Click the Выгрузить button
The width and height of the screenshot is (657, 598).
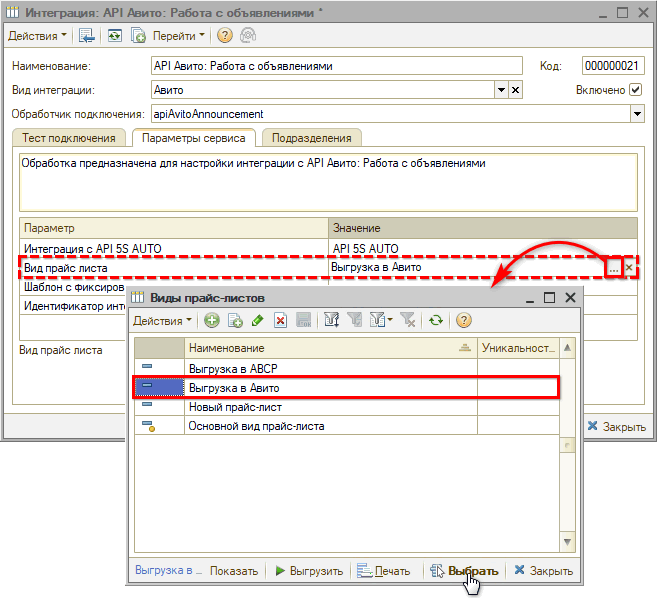pyautogui.click(x=309, y=571)
